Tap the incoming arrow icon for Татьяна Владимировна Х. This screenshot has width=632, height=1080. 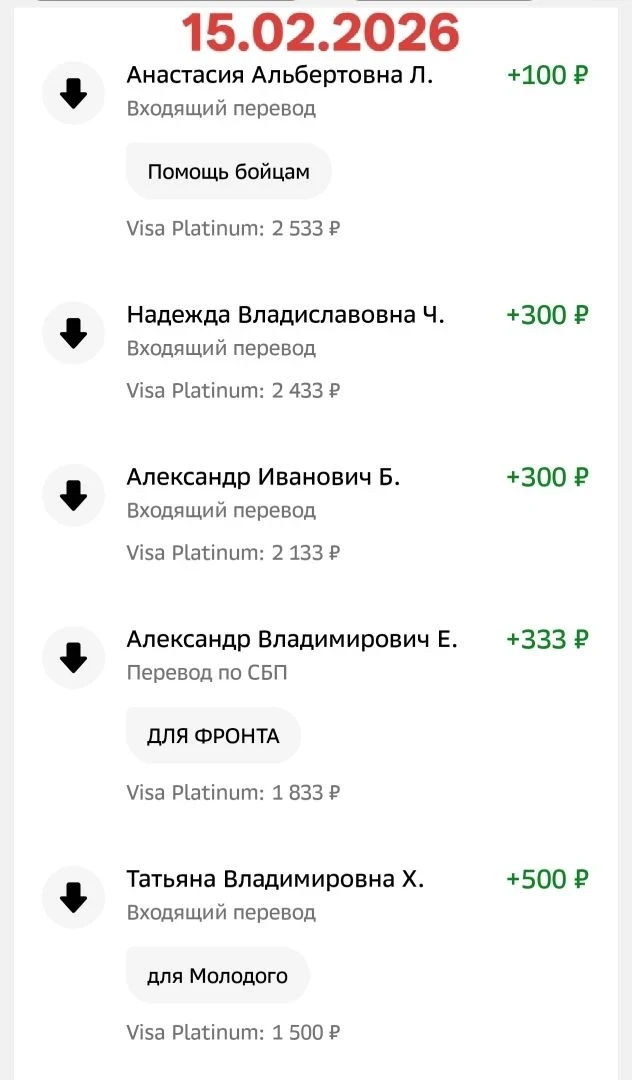pos(73,897)
